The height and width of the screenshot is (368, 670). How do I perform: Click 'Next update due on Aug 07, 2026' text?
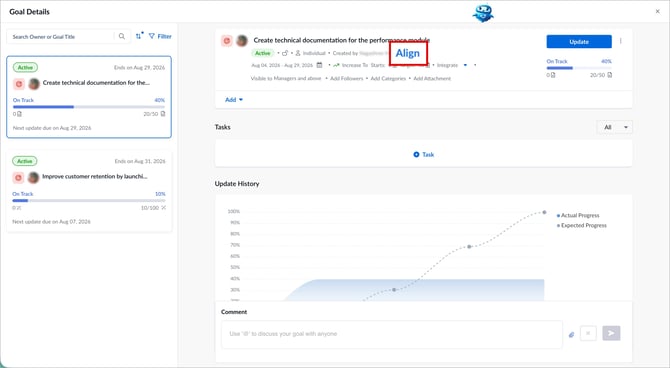point(51,221)
